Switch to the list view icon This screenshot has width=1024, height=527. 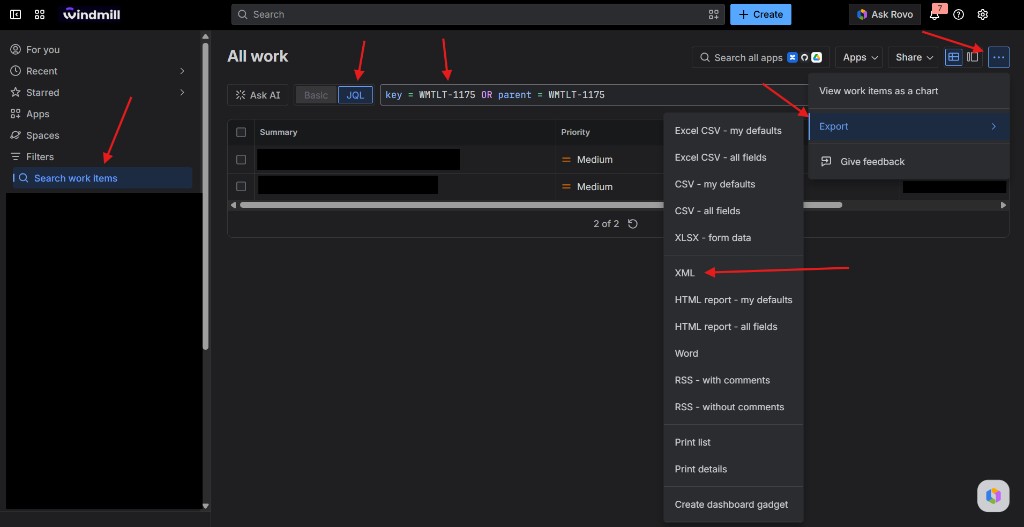(953, 57)
